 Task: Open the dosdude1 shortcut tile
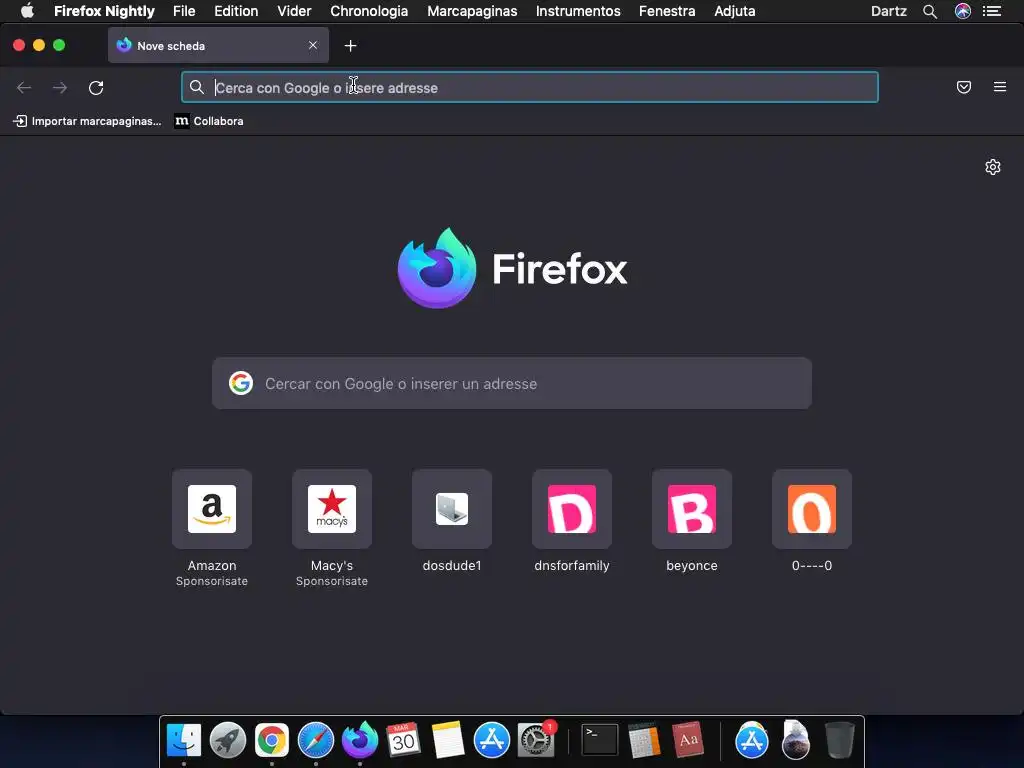coord(452,509)
